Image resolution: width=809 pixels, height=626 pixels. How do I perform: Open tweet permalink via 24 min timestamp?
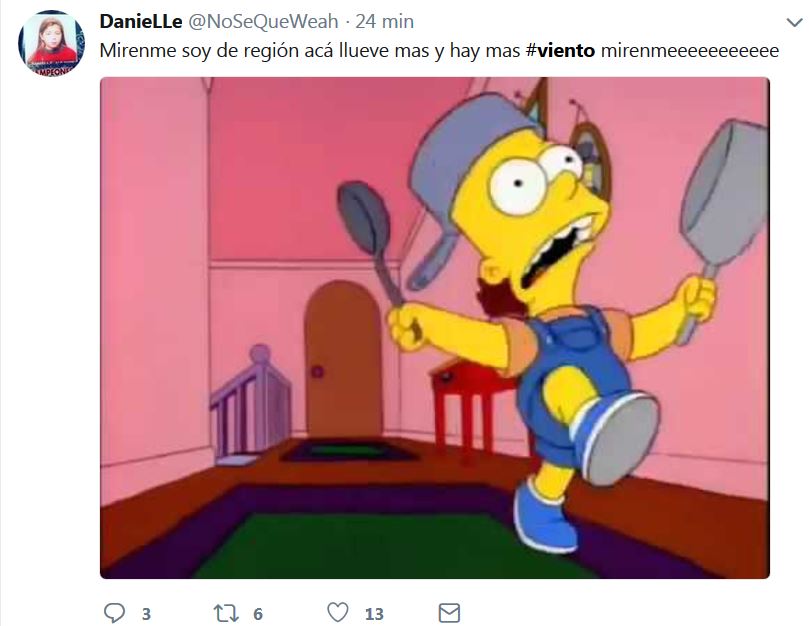click(384, 22)
